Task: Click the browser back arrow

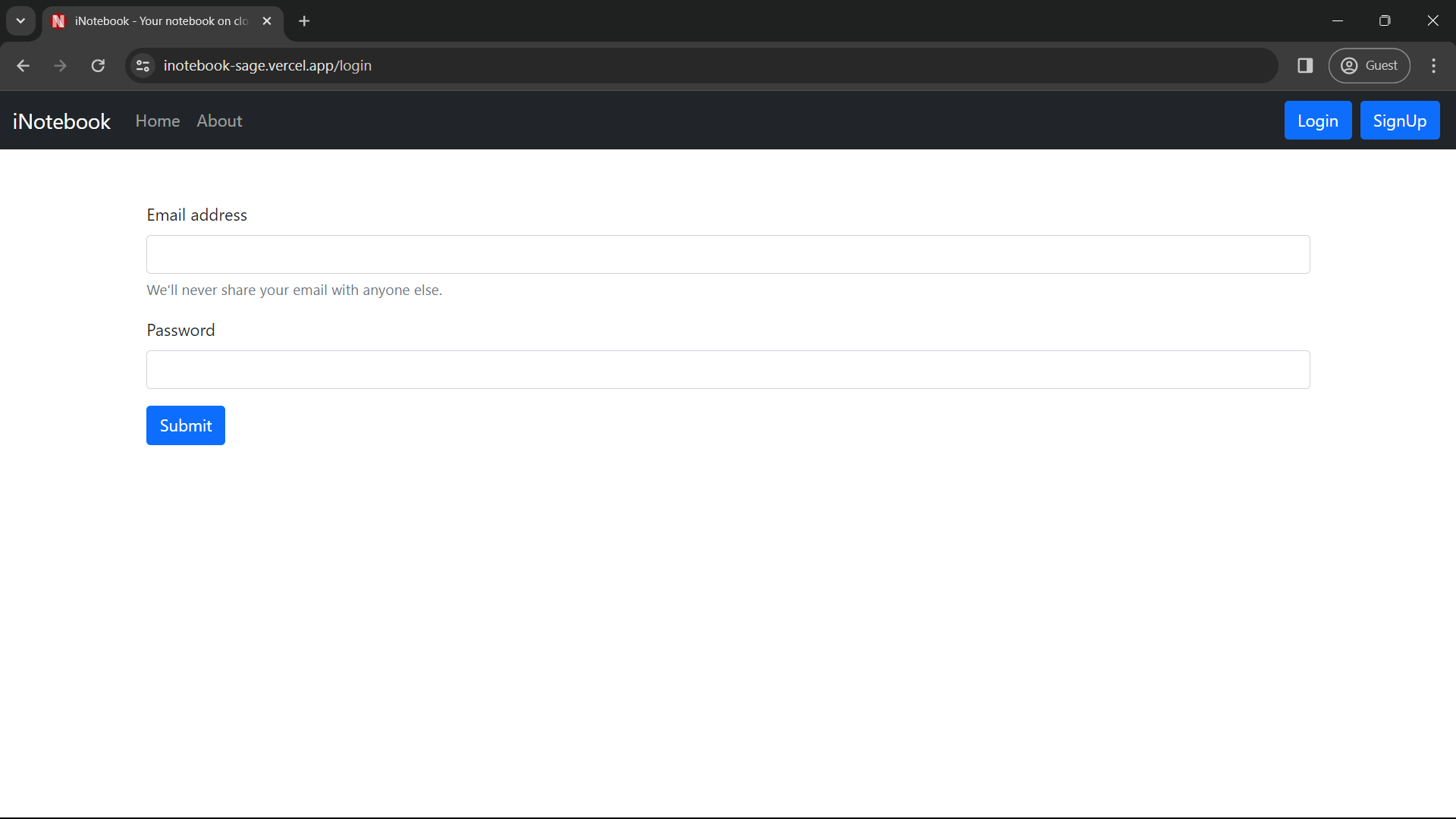Action: (23, 66)
